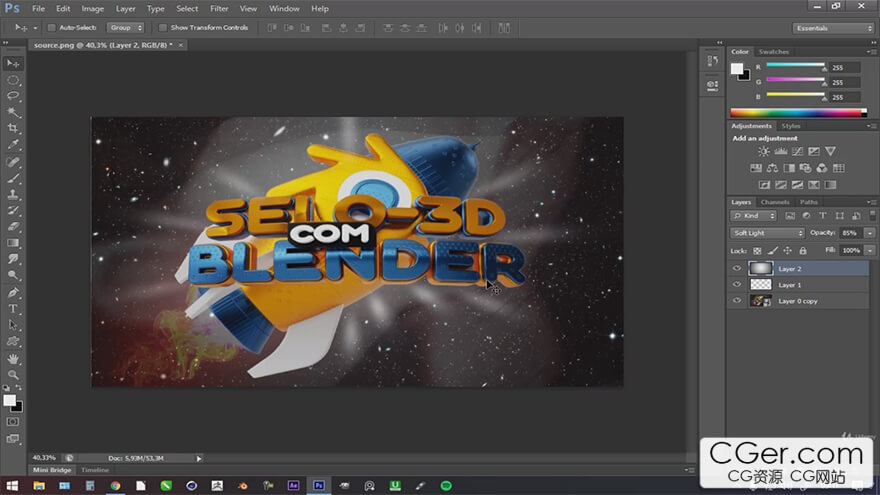Select the Magic Wand tool
The height and width of the screenshot is (495, 880).
(x=13, y=112)
